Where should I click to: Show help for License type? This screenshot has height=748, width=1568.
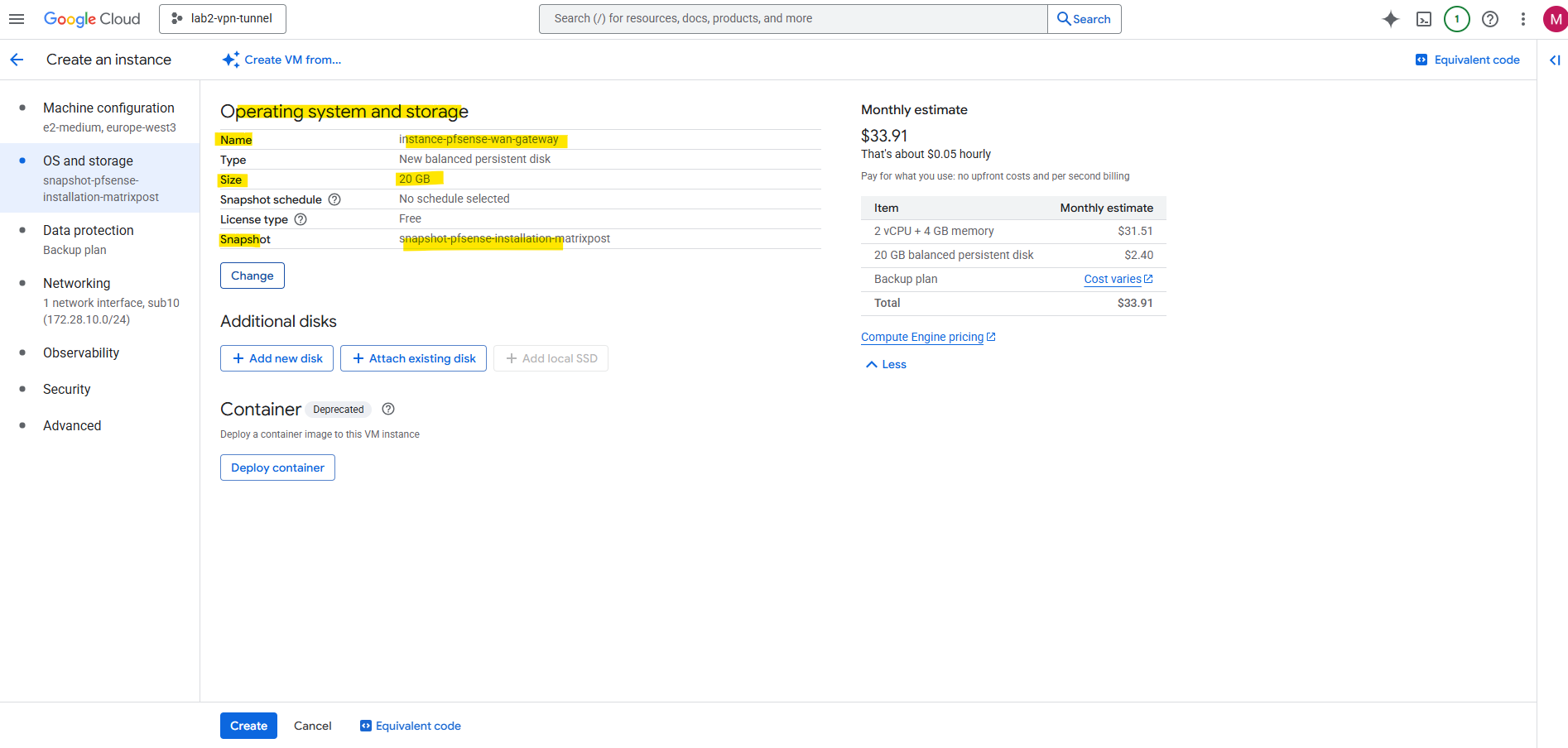[x=301, y=219]
